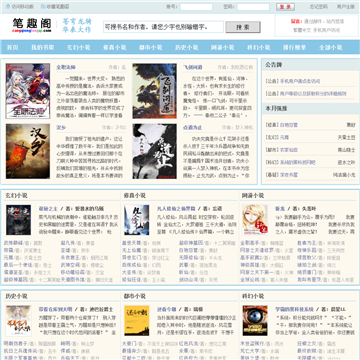Click the 诡秘之主 title link
The width and height of the screenshot is (360, 360).
tap(48, 209)
